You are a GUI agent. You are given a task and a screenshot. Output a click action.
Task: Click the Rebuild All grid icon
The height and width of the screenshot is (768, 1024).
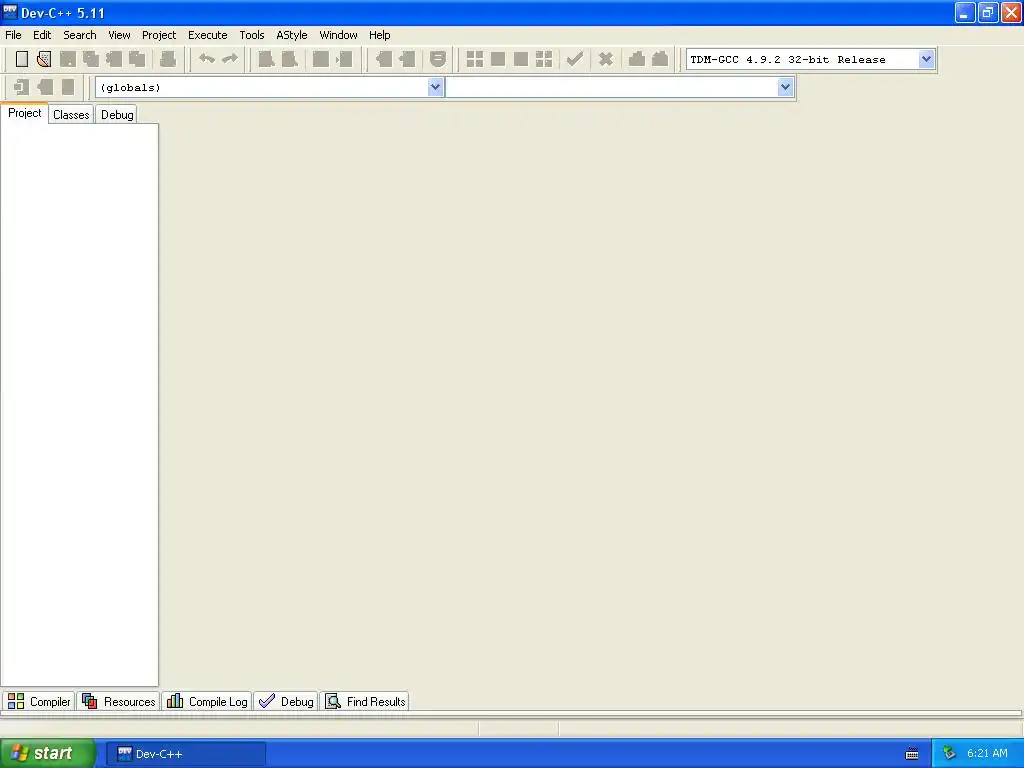(x=544, y=59)
